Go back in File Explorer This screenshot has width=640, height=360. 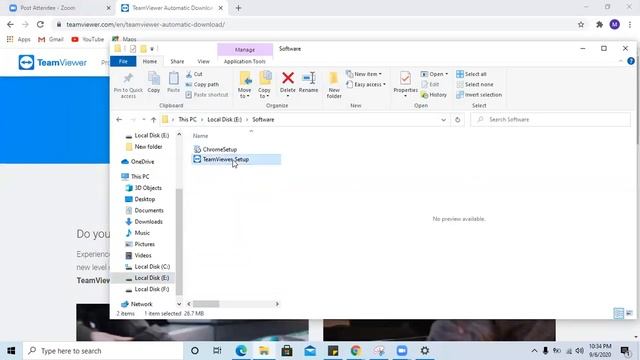tap(119, 120)
